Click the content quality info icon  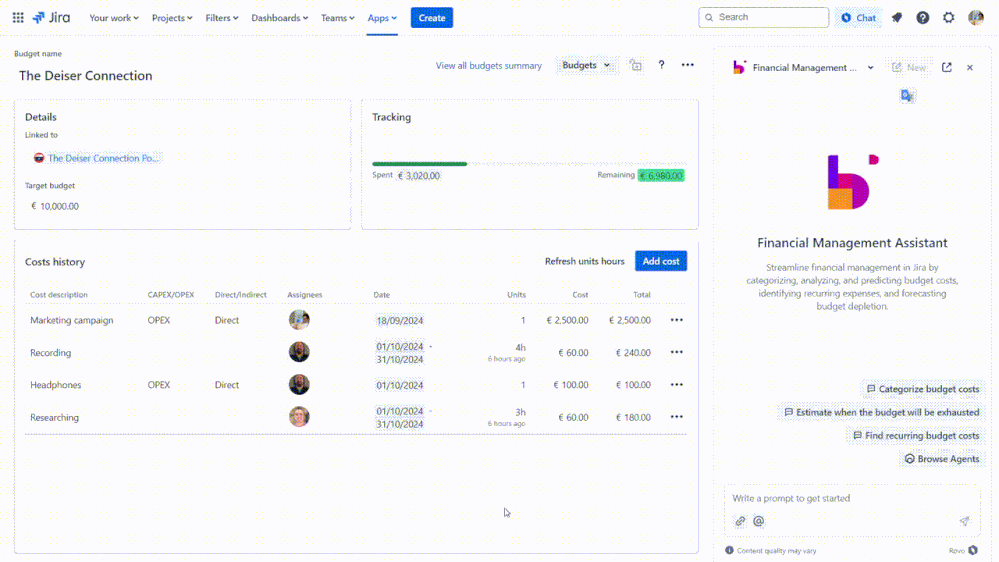[x=729, y=551]
